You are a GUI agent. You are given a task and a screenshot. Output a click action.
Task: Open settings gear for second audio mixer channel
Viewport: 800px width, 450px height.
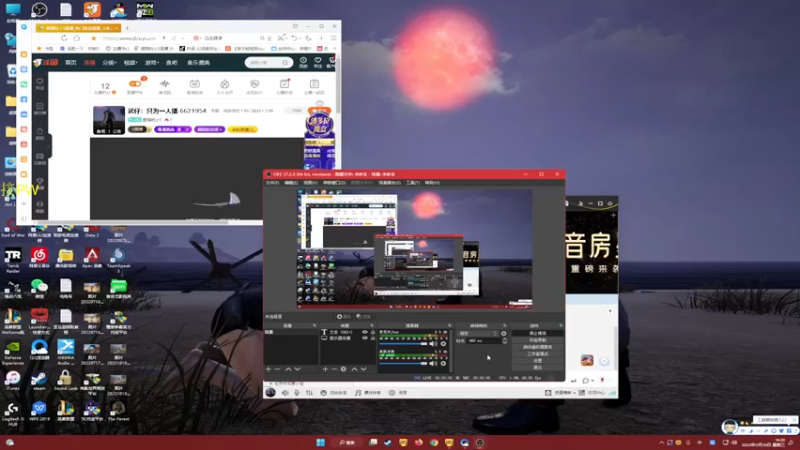tap(443, 363)
